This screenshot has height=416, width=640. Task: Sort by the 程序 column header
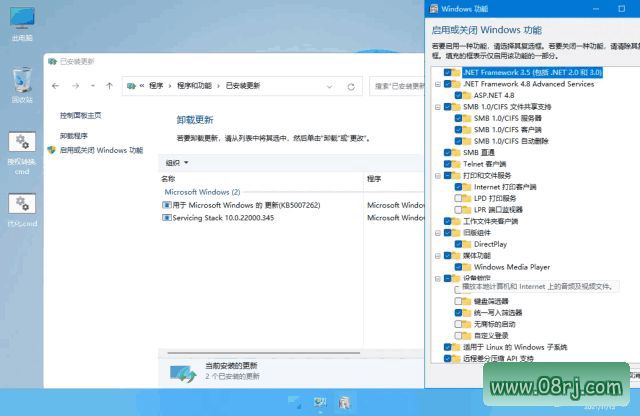[374, 179]
